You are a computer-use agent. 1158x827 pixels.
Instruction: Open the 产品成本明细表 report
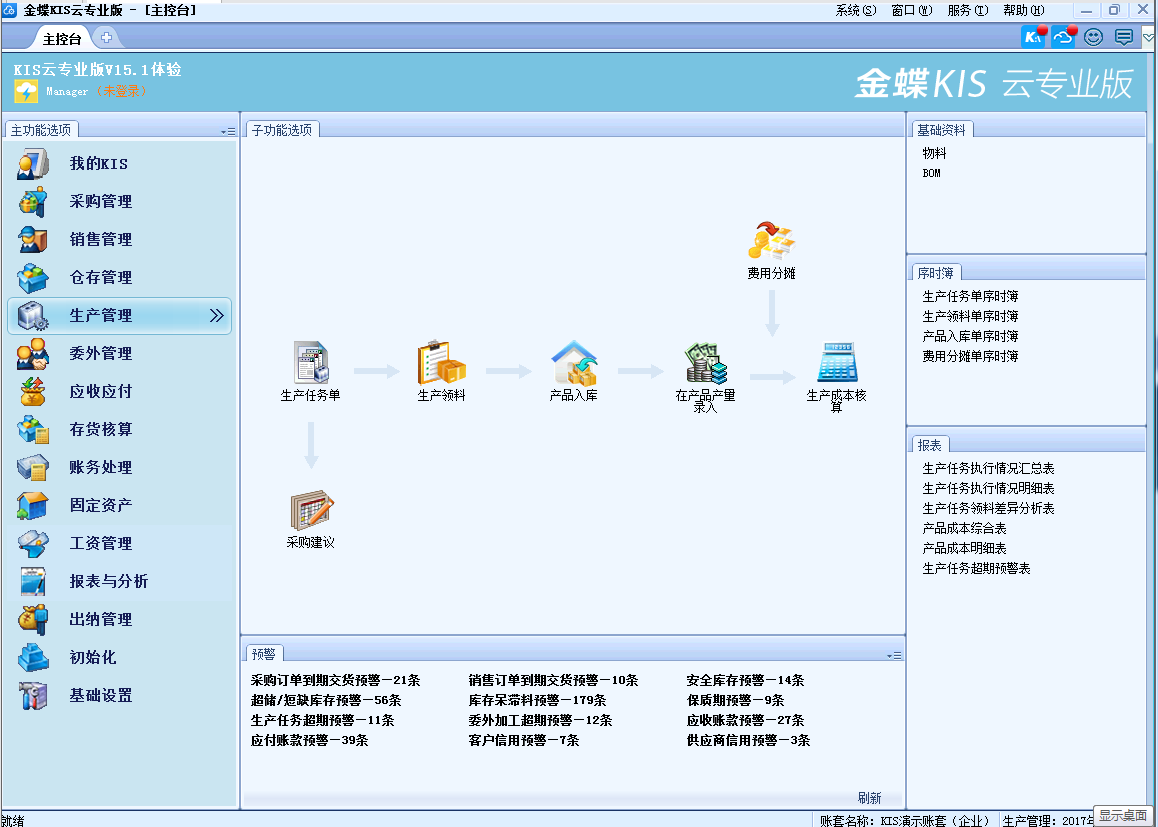click(x=965, y=548)
